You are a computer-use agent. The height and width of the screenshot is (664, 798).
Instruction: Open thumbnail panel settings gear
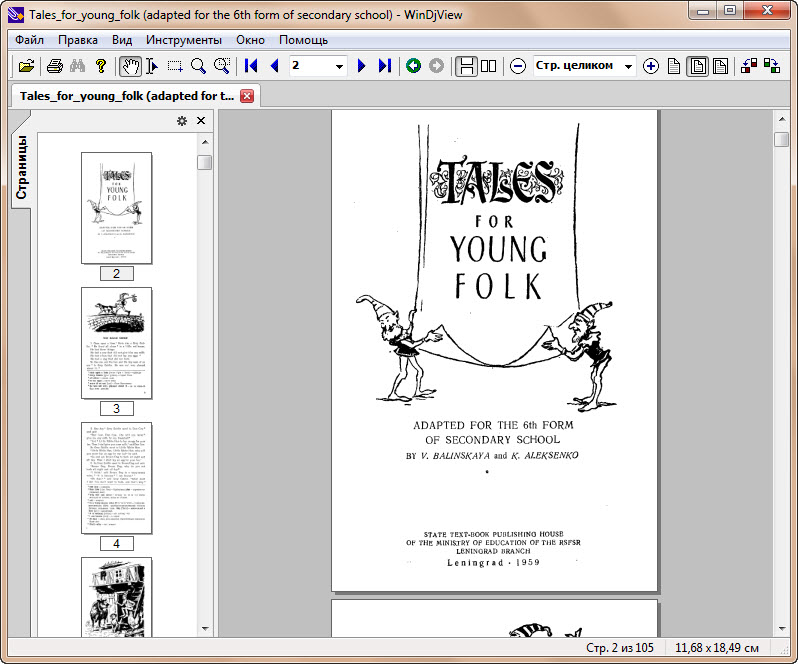[x=182, y=121]
